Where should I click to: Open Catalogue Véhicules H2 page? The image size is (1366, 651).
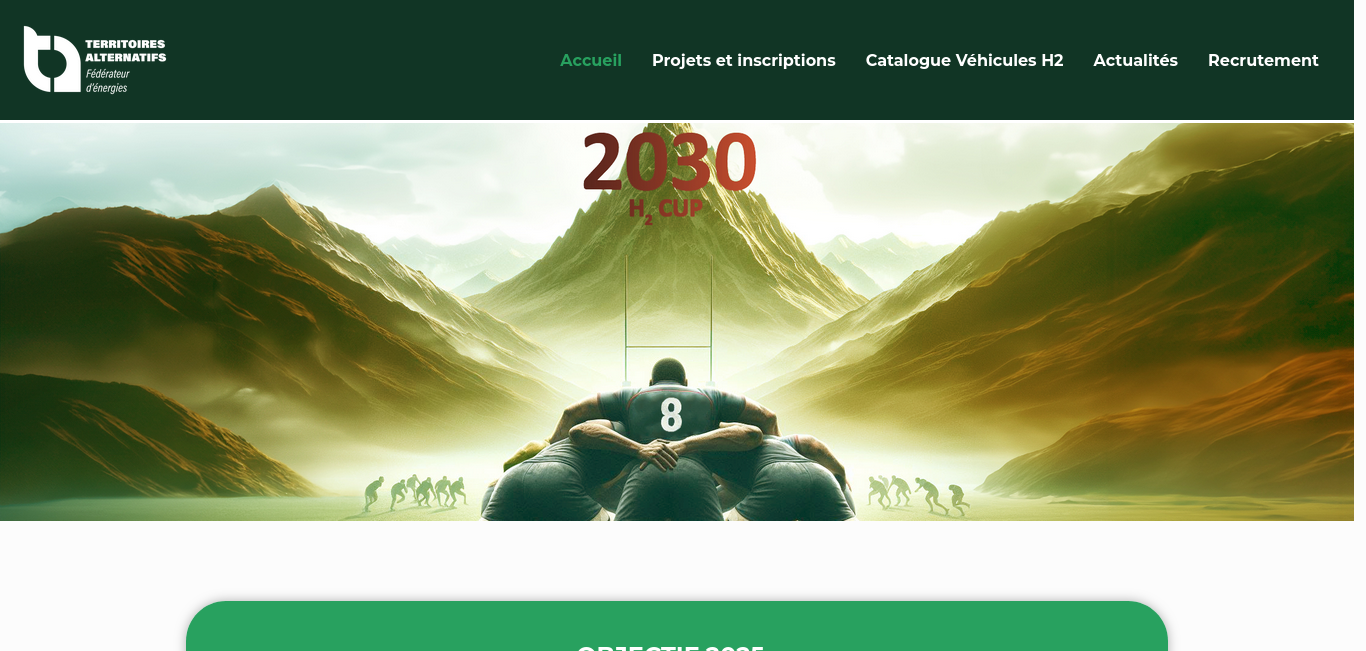tap(964, 60)
